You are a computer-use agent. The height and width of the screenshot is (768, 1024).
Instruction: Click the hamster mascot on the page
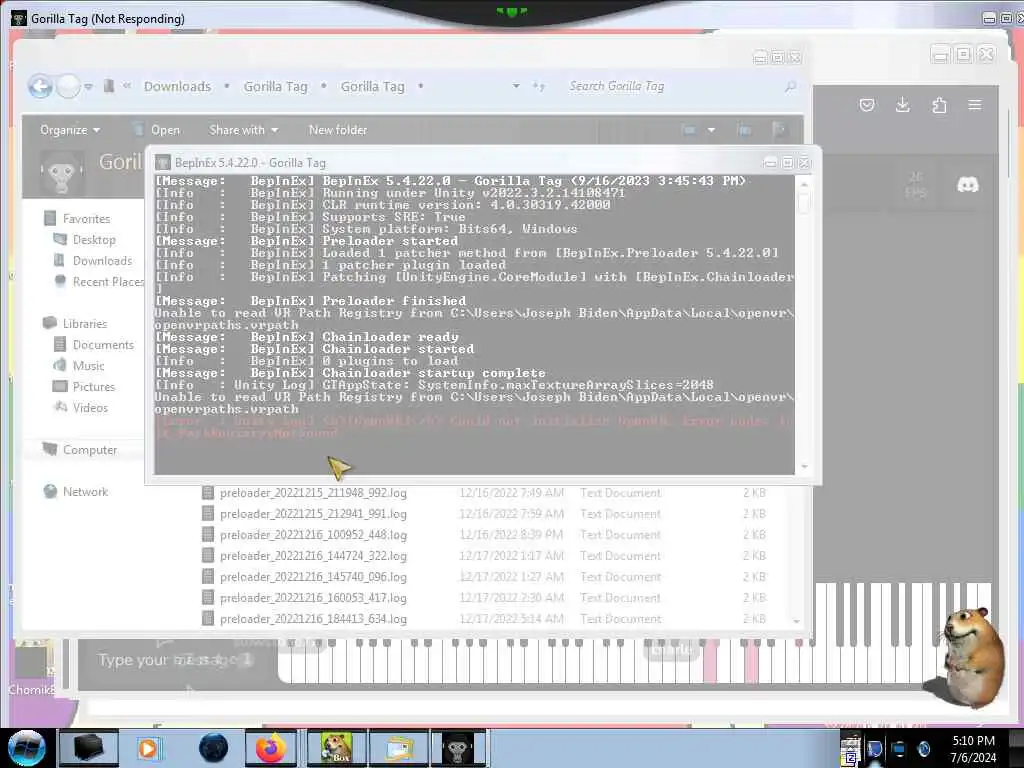[x=966, y=658]
